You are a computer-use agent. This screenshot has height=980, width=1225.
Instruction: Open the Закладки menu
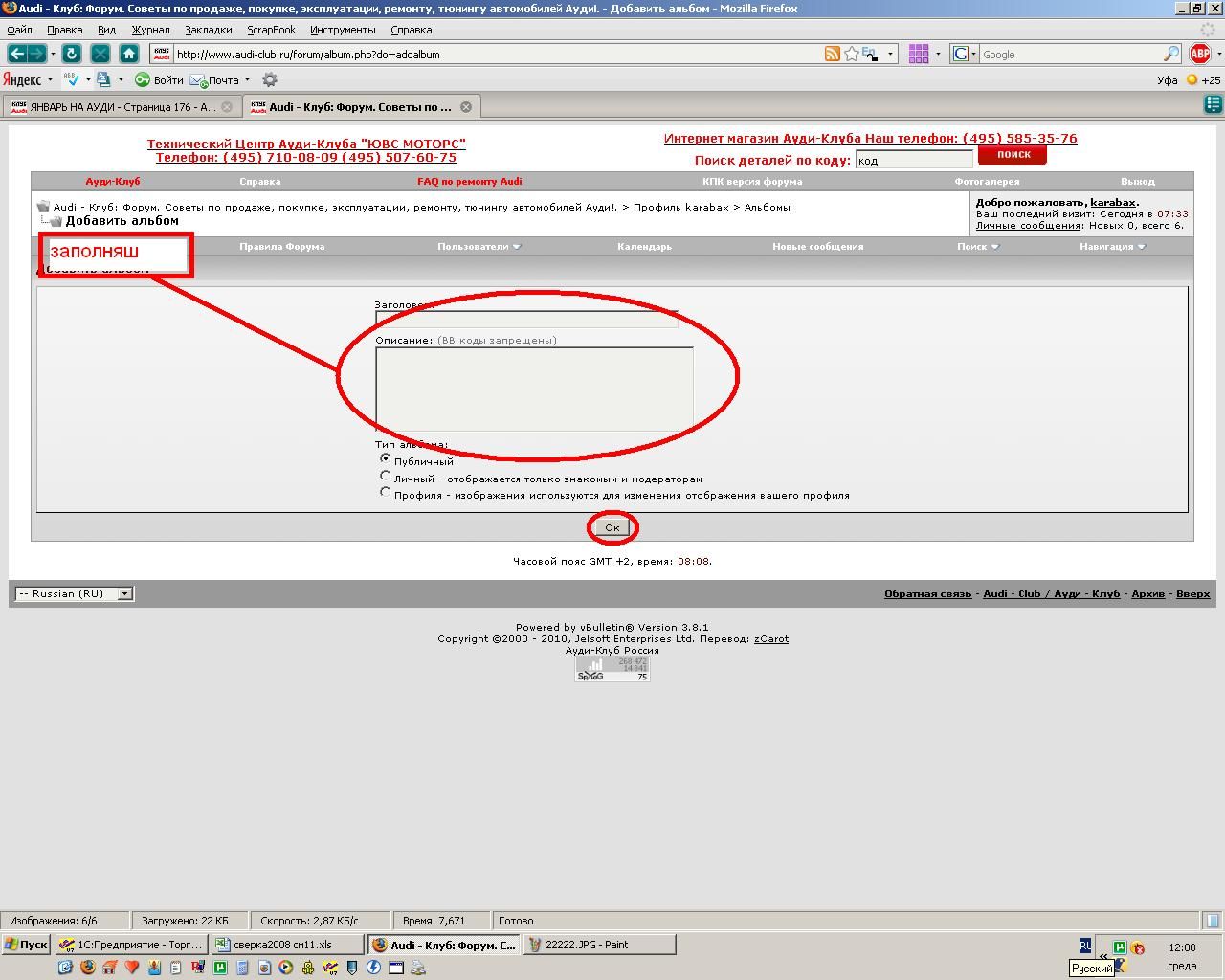[x=208, y=30]
